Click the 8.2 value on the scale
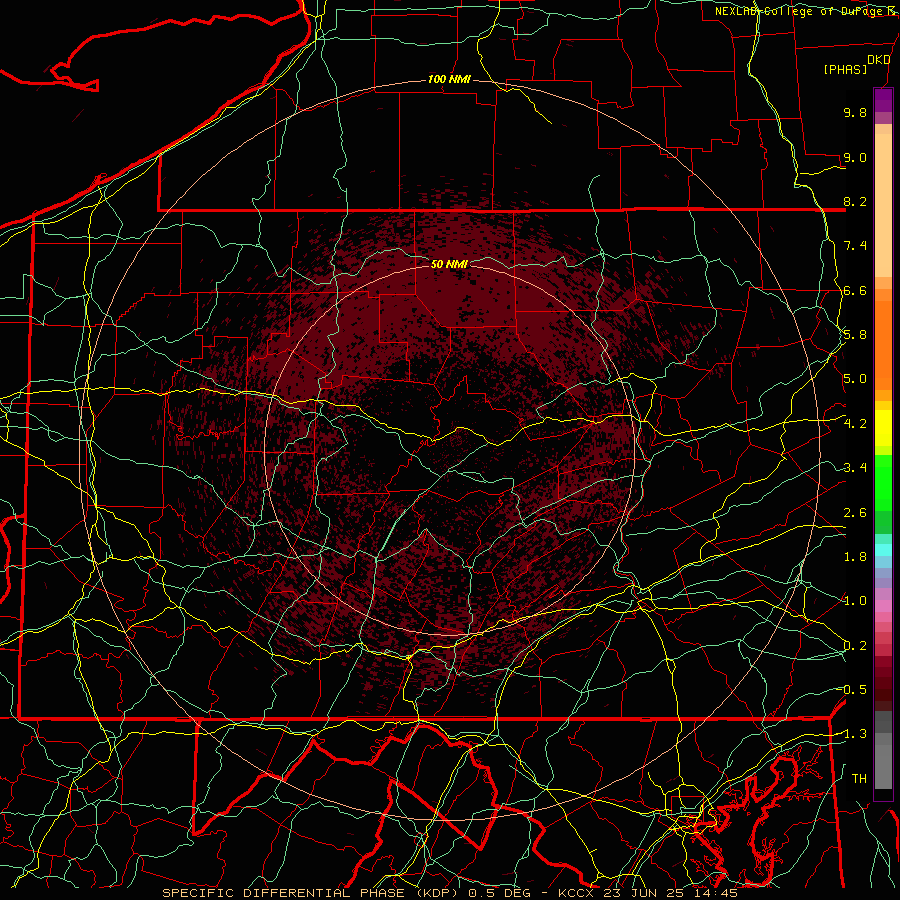Image resolution: width=900 pixels, height=900 pixels. 855,201
